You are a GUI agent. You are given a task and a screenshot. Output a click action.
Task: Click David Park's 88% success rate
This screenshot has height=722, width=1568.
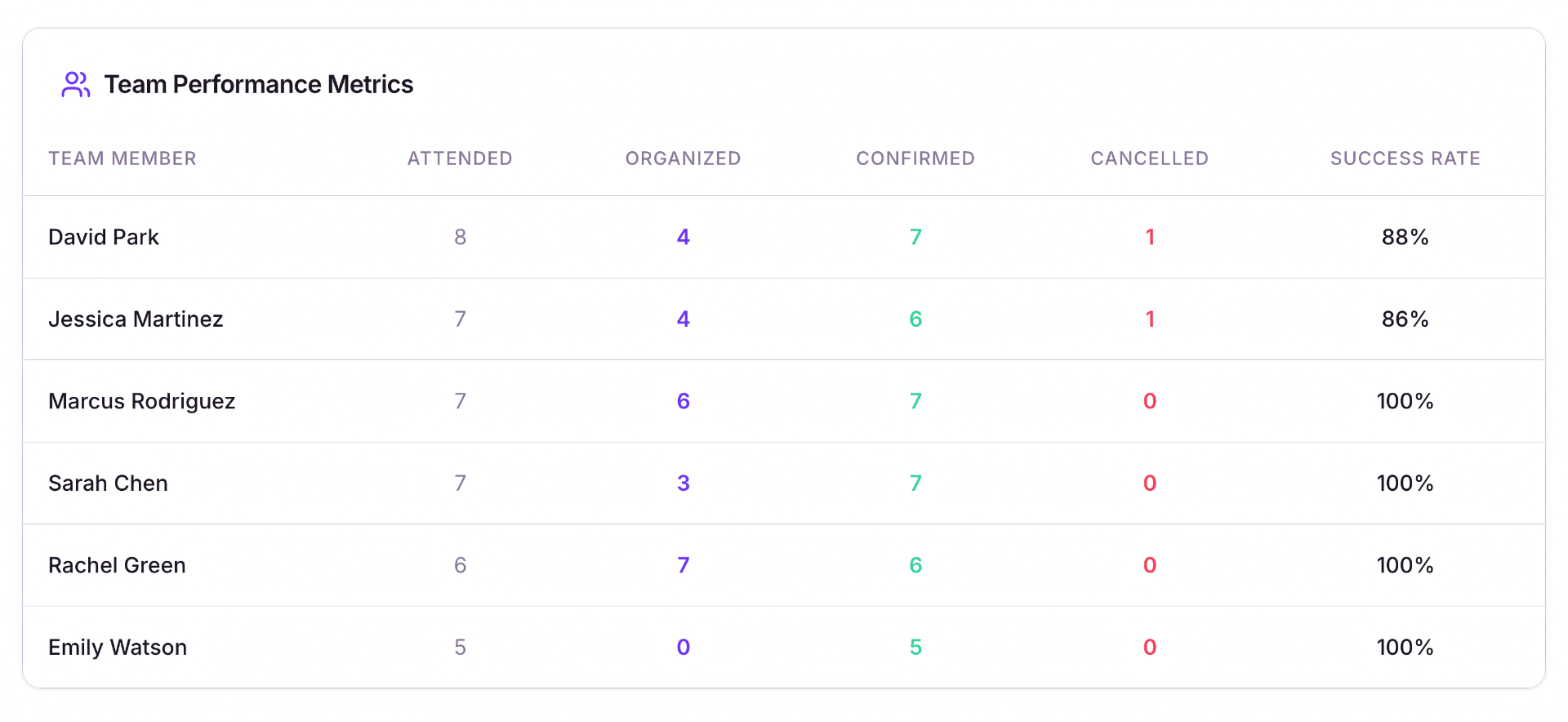(1405, 237)
